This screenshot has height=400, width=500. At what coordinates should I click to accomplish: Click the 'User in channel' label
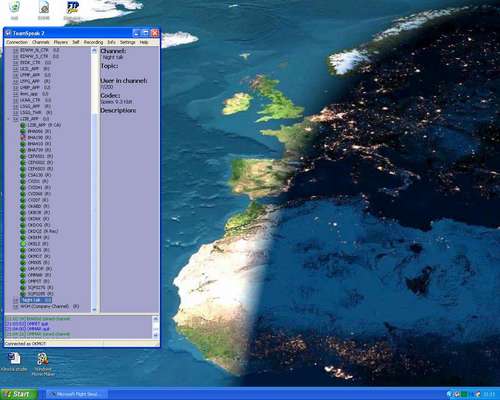[x=124, y=81]
